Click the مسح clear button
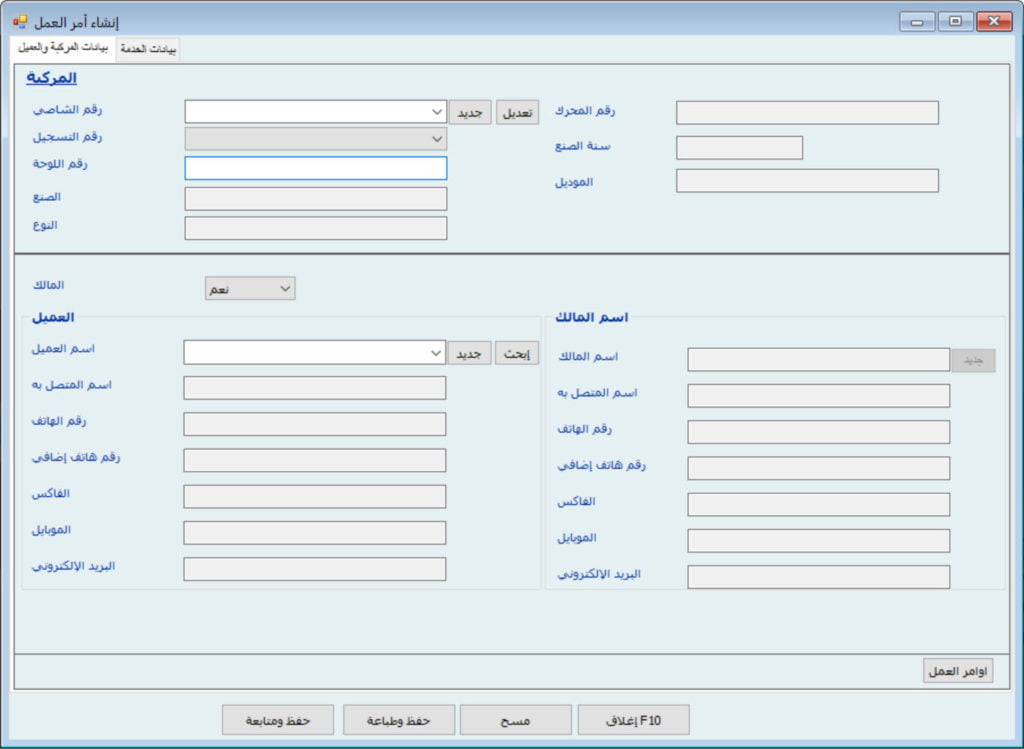 (516, 720)
